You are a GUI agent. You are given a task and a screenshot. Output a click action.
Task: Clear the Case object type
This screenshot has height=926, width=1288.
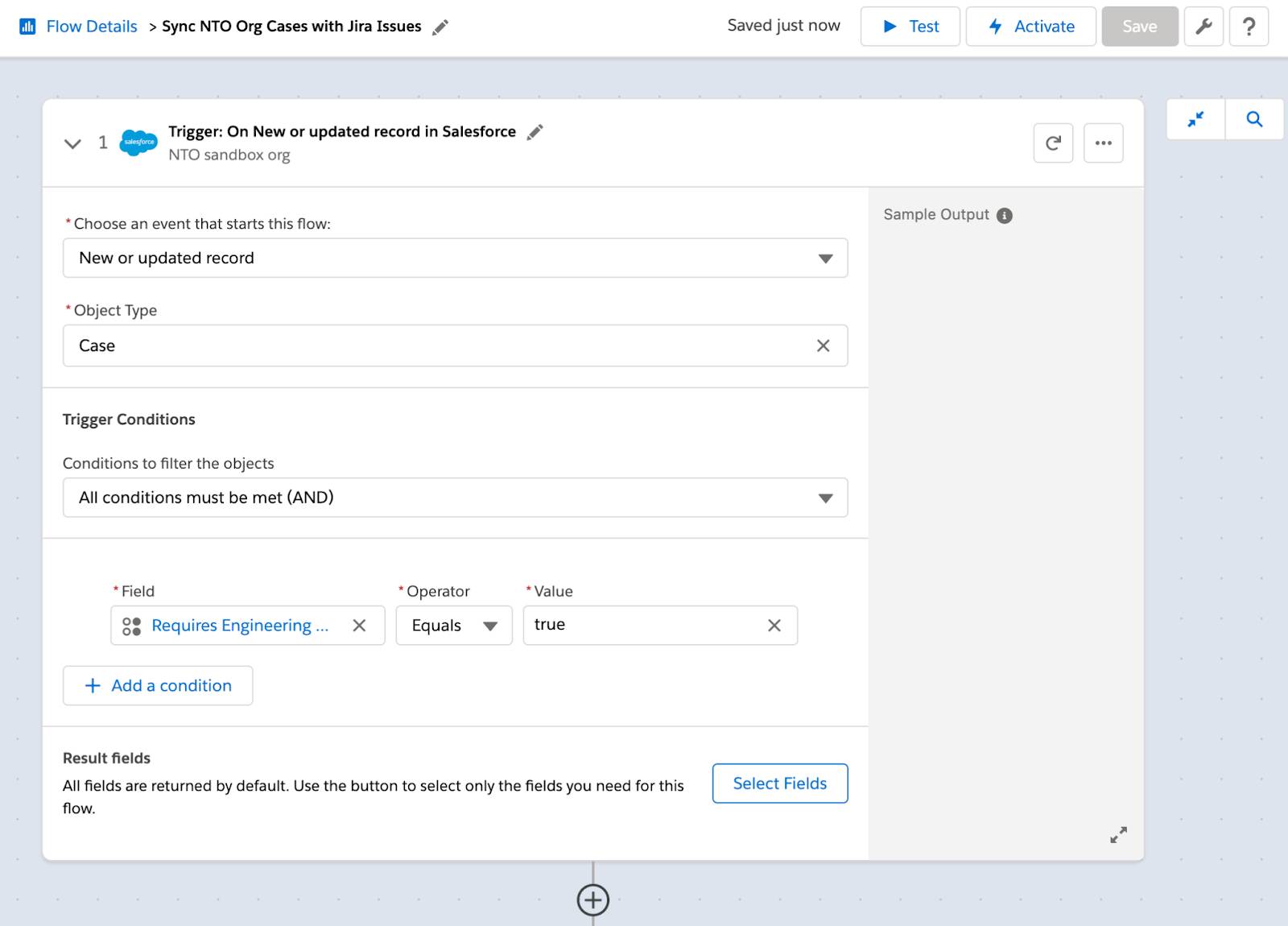click(x=824, y=345)
